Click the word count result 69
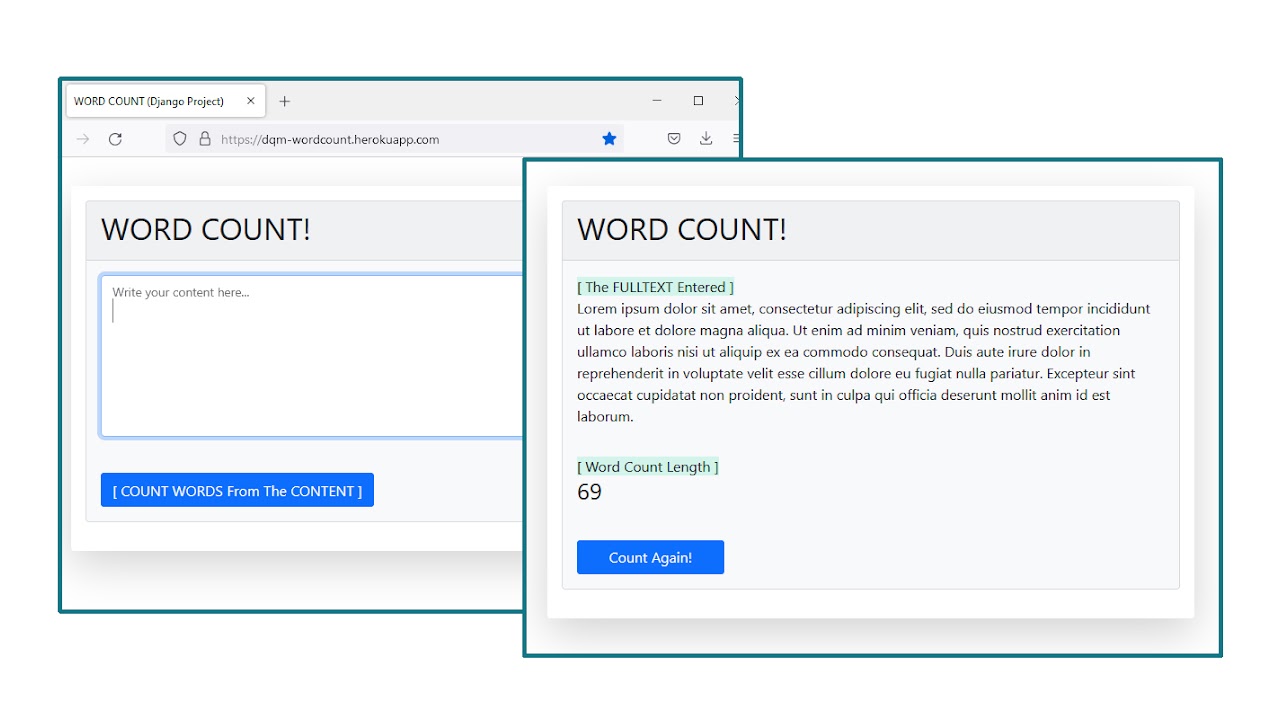Image resolution: width=1280 pixels, height=719 pixels. pos(589,492)
